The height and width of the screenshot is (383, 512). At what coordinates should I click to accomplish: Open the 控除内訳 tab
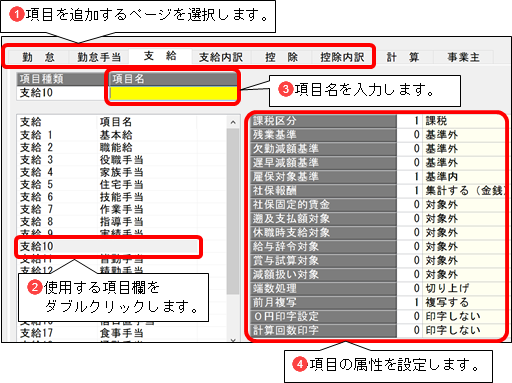coord(342,57)
